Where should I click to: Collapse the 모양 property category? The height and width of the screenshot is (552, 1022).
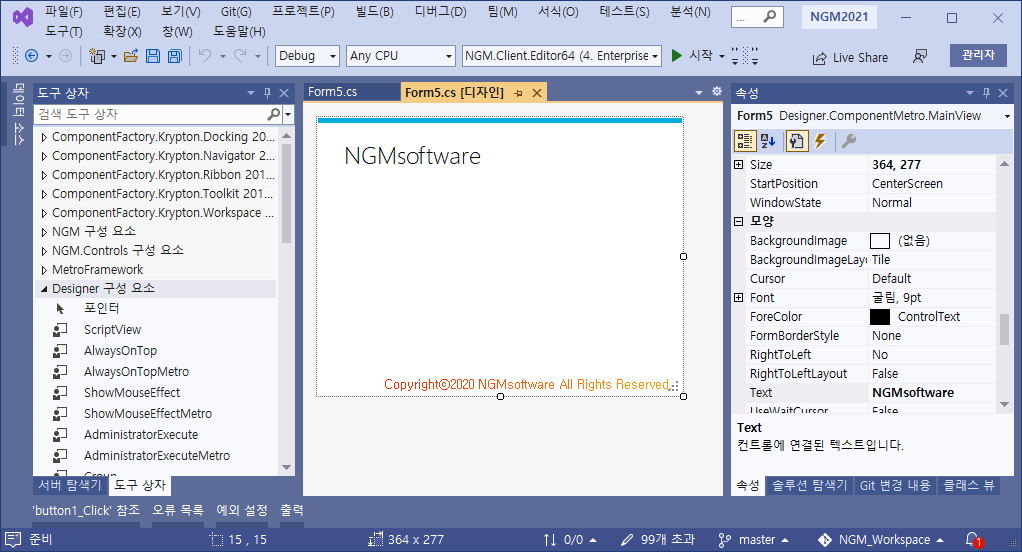click(x=738, y=222)
